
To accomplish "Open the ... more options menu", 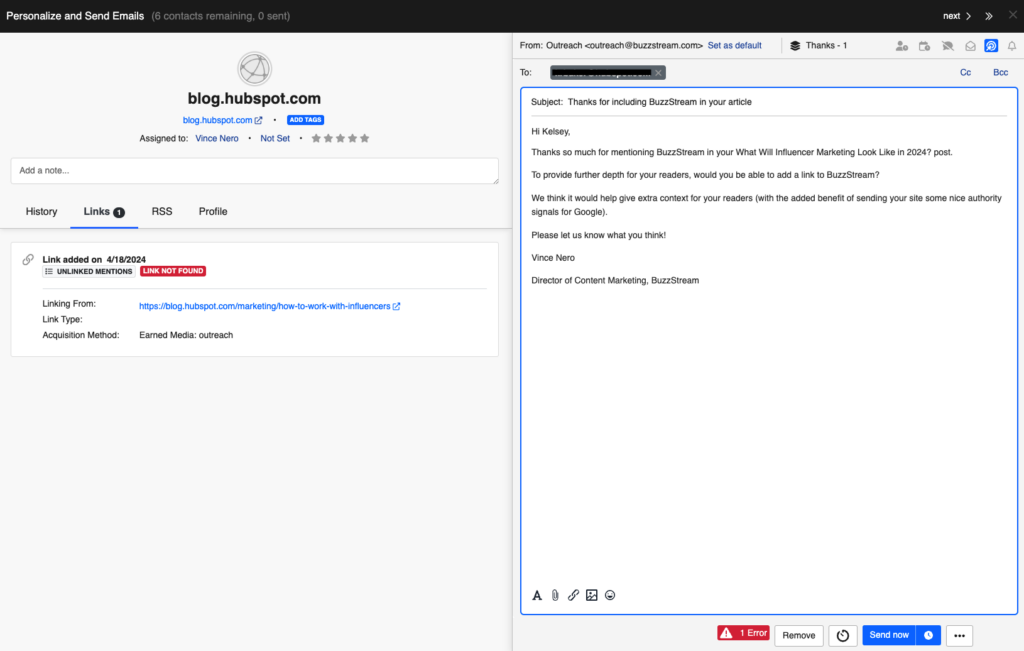I will coord(958,635).
